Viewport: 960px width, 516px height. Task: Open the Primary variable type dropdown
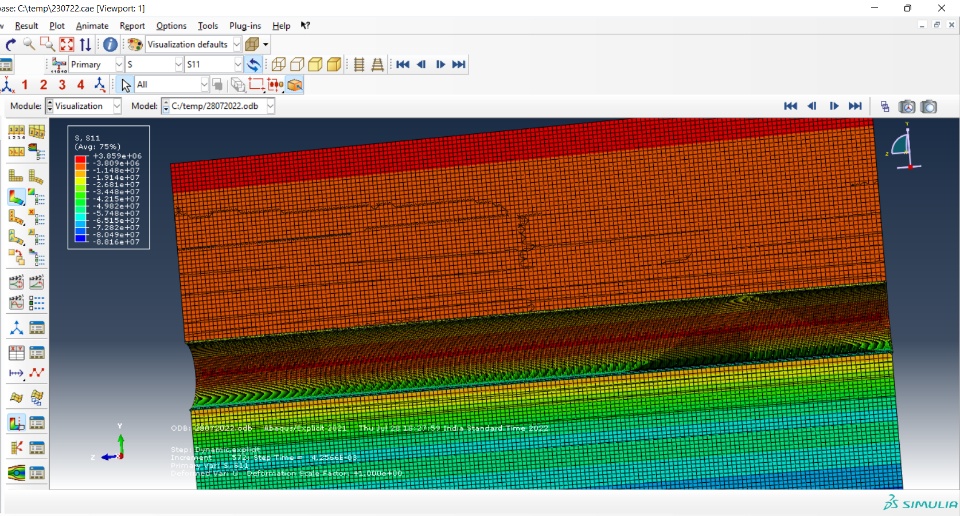coord(96,64)
